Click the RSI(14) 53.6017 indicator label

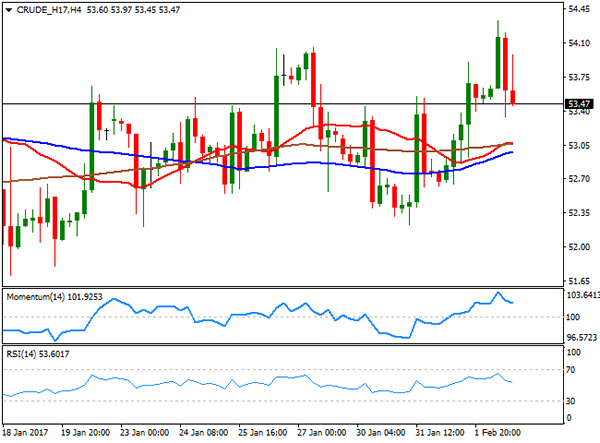(x=38, y=354)
